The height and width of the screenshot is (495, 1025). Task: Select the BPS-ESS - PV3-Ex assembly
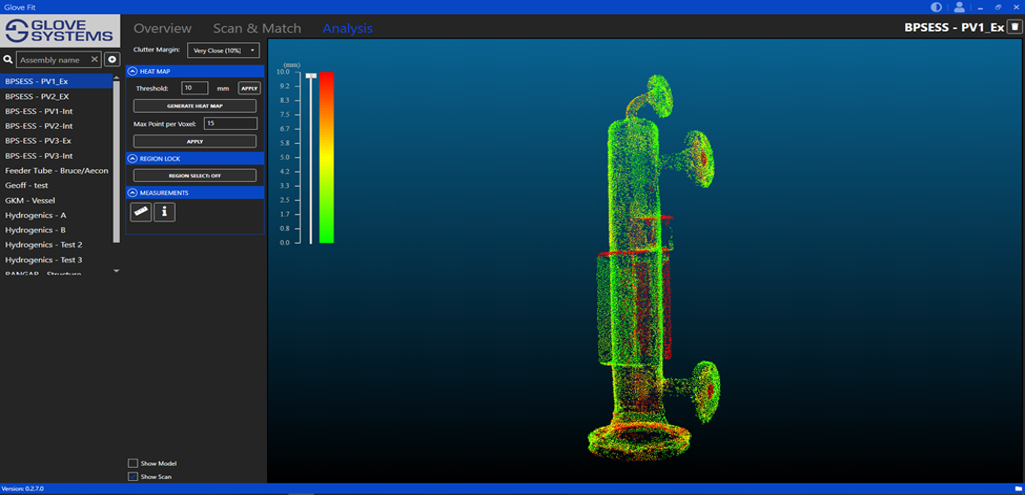click(x=57, y=141)
